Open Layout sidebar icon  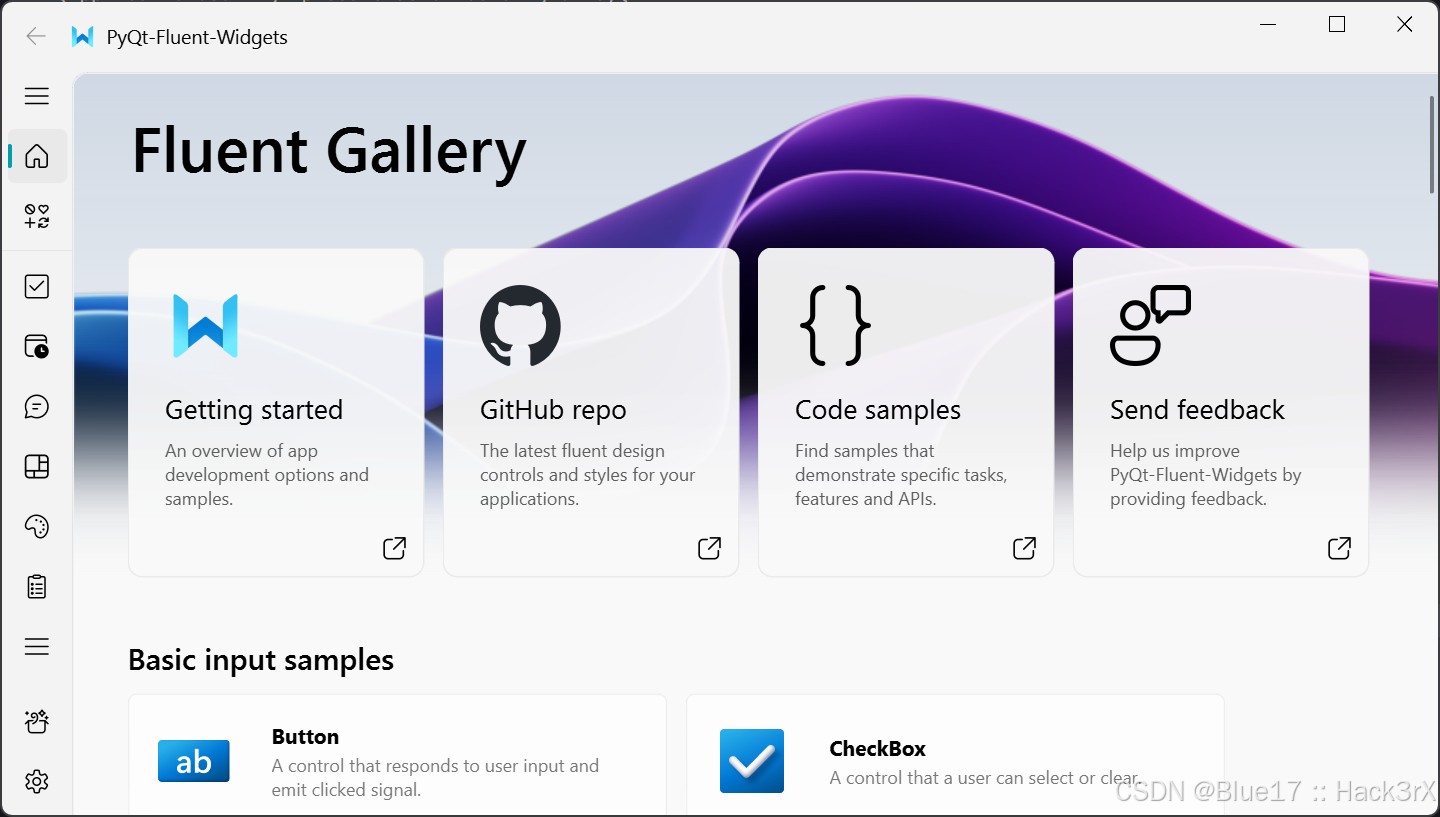pos(37,467)
